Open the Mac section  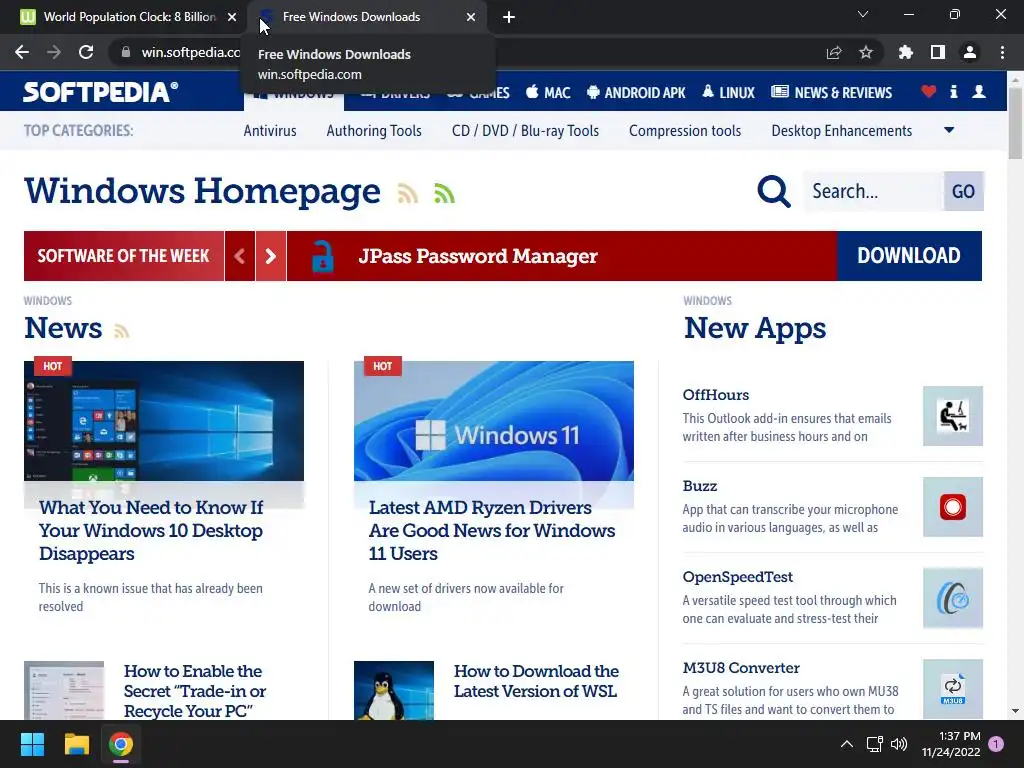coord(548,92)
